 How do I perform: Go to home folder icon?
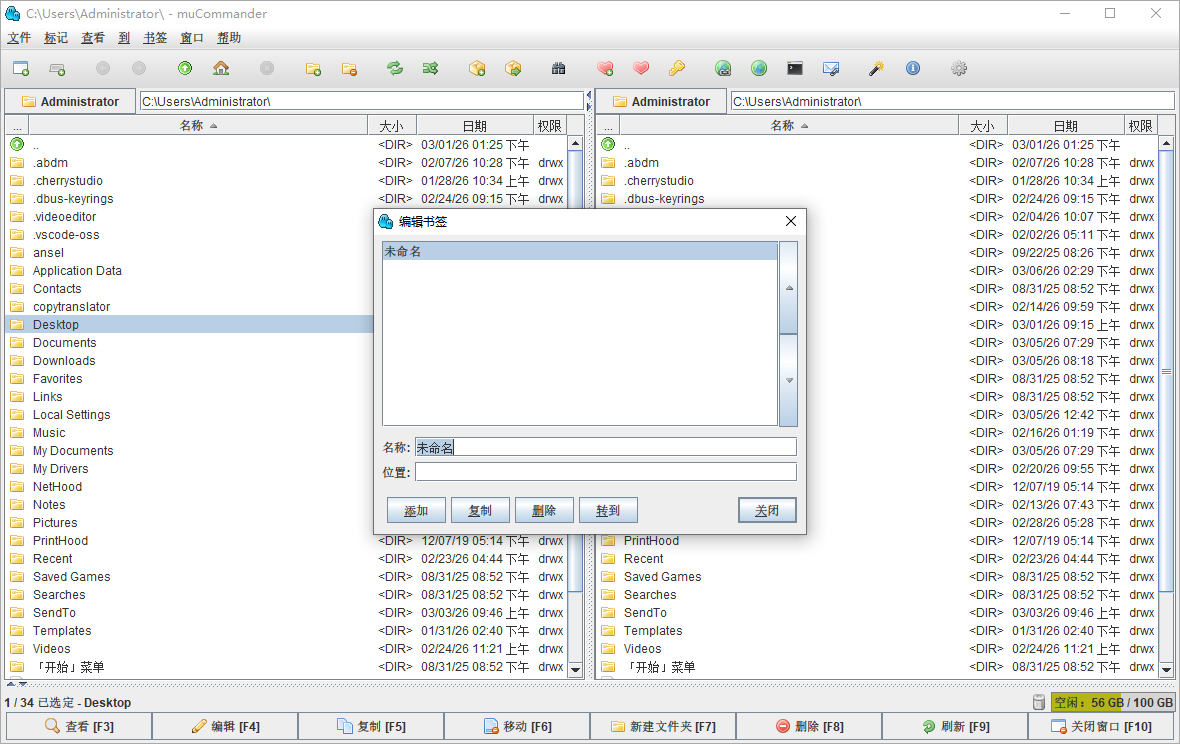[x=222, y=68]
